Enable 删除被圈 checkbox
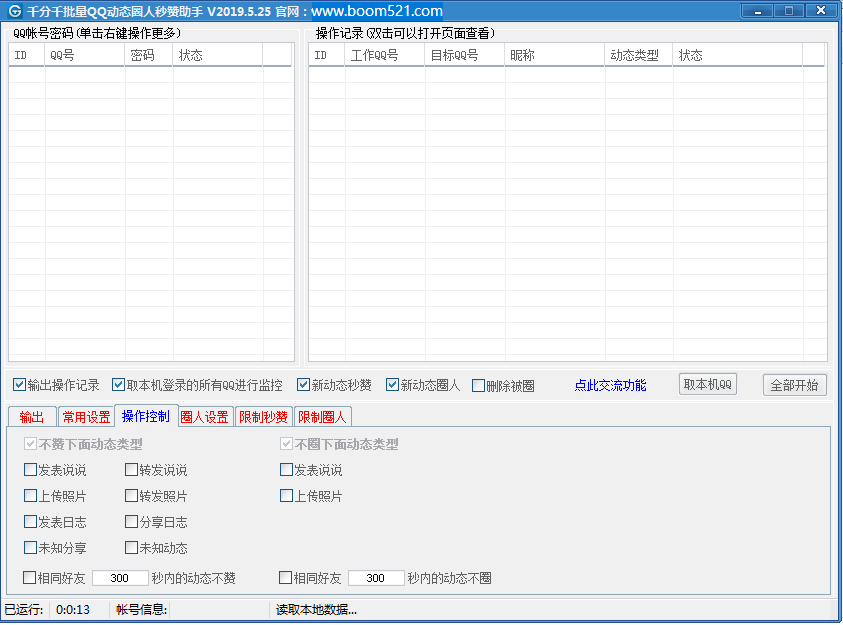The width and height of the screenshot is (843, 625). pos(478,386)
